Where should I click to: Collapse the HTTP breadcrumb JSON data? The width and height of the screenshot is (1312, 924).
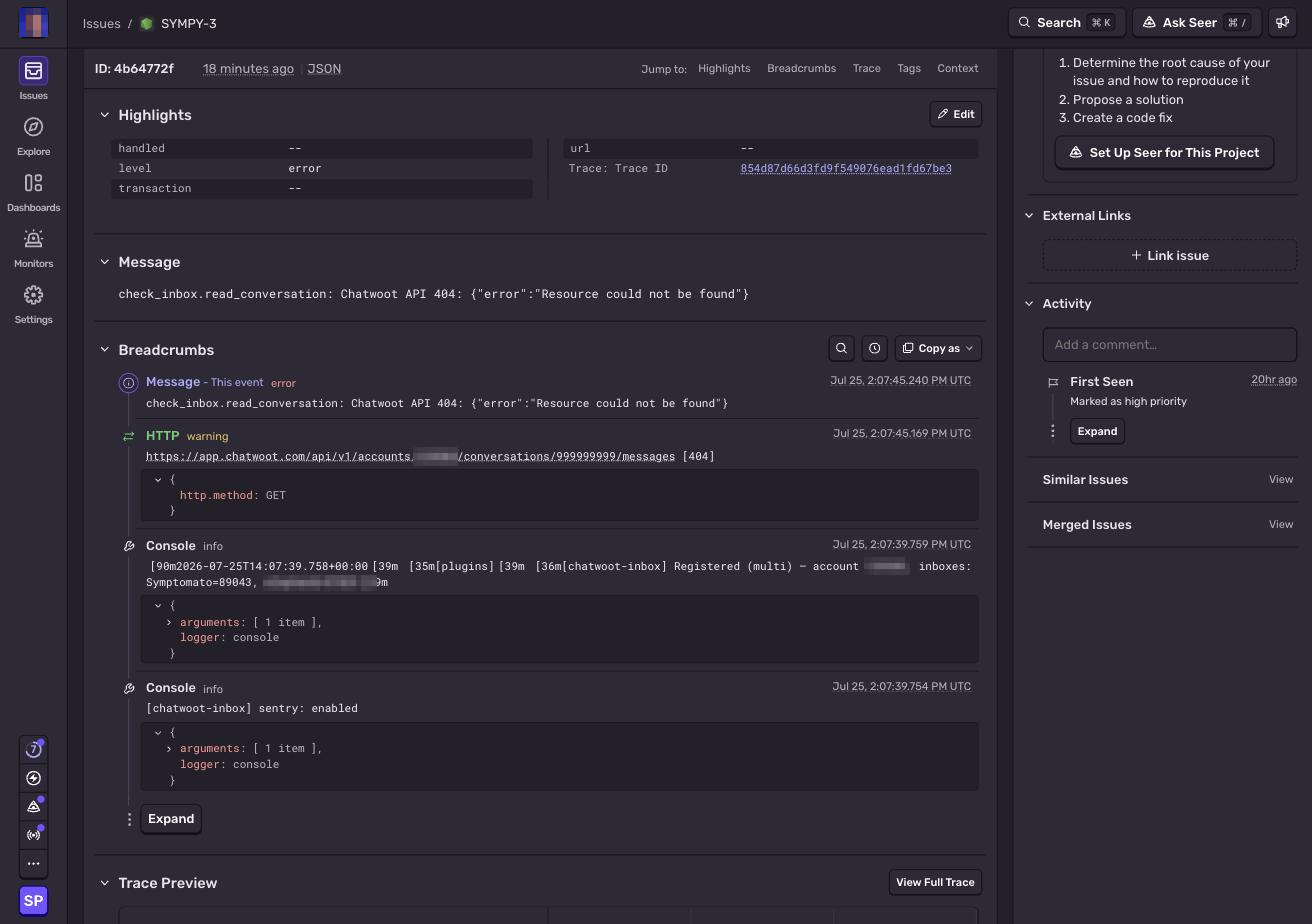(x=158, y=479)
